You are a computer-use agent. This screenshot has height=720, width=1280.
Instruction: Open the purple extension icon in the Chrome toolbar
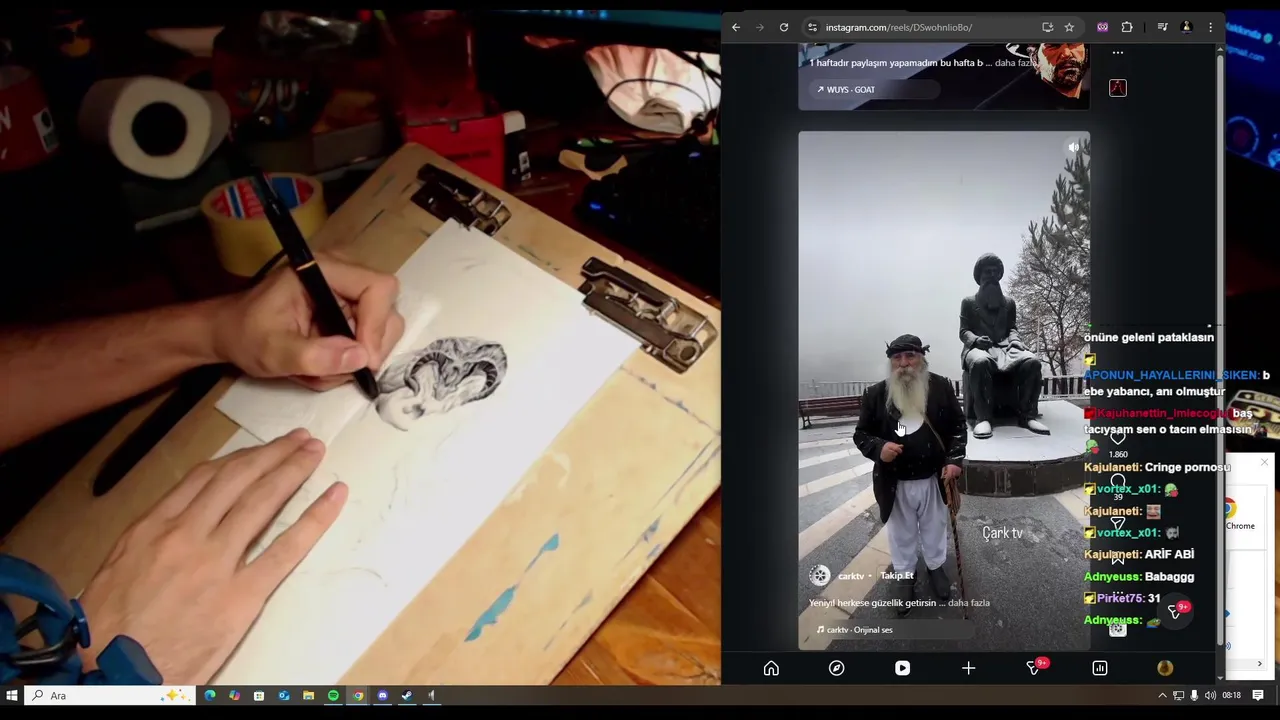coord(1103,27)
